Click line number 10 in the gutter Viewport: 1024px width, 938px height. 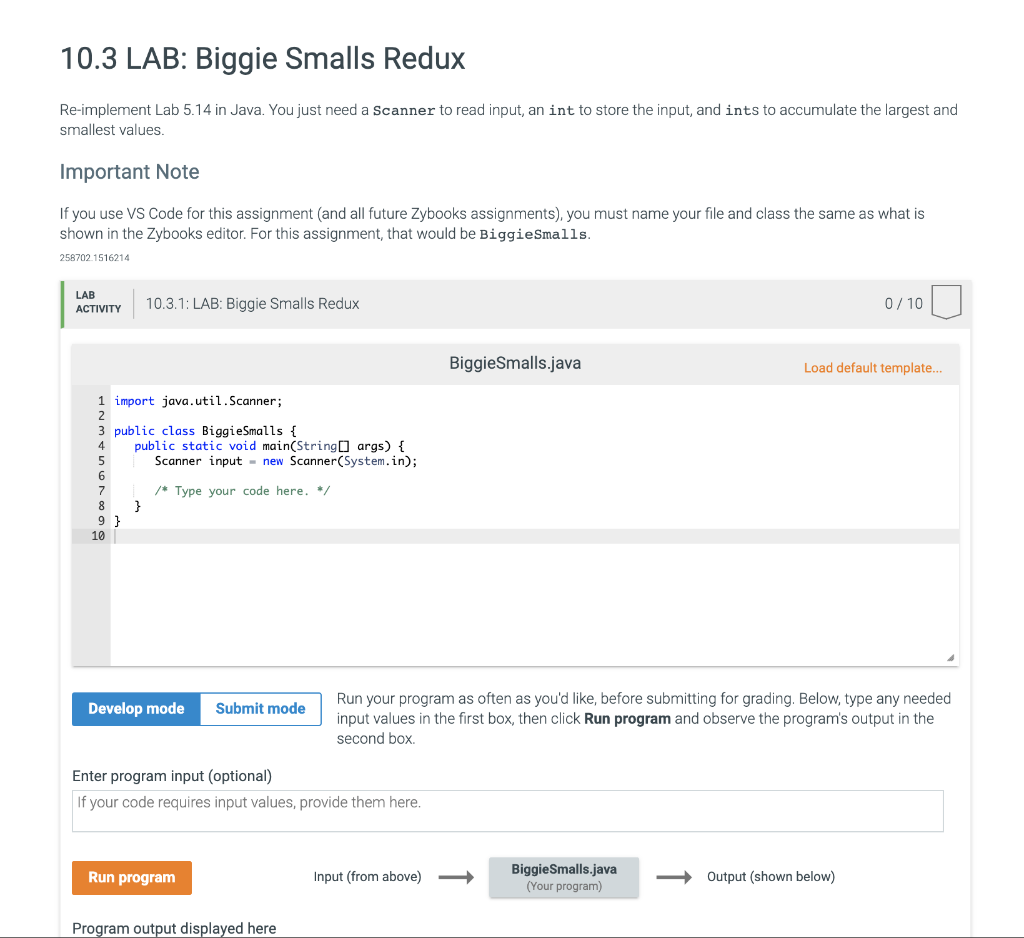97,535
